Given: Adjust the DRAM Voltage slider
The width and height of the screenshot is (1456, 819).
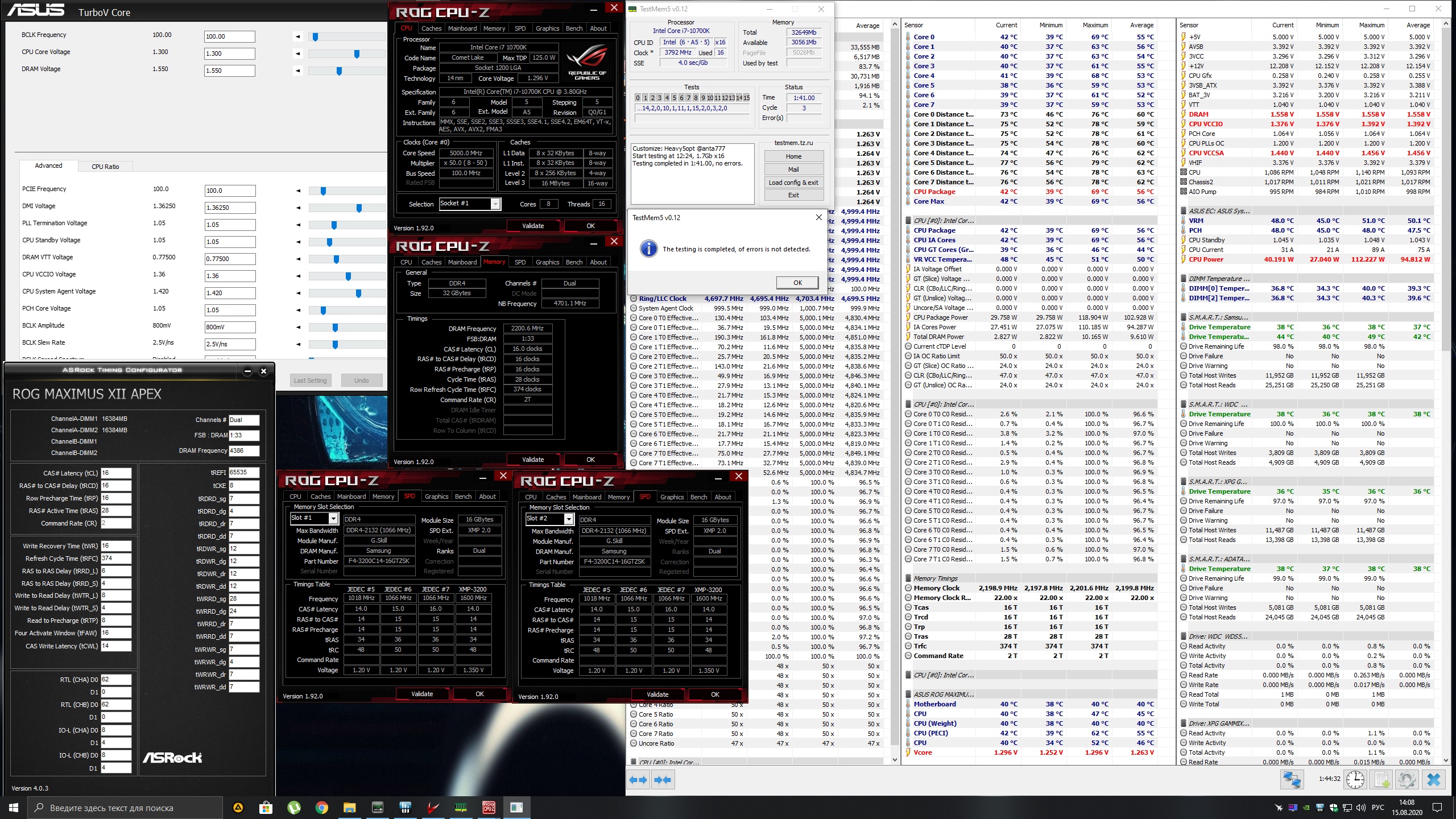Looking at the screenshot, I should [339, 71].
